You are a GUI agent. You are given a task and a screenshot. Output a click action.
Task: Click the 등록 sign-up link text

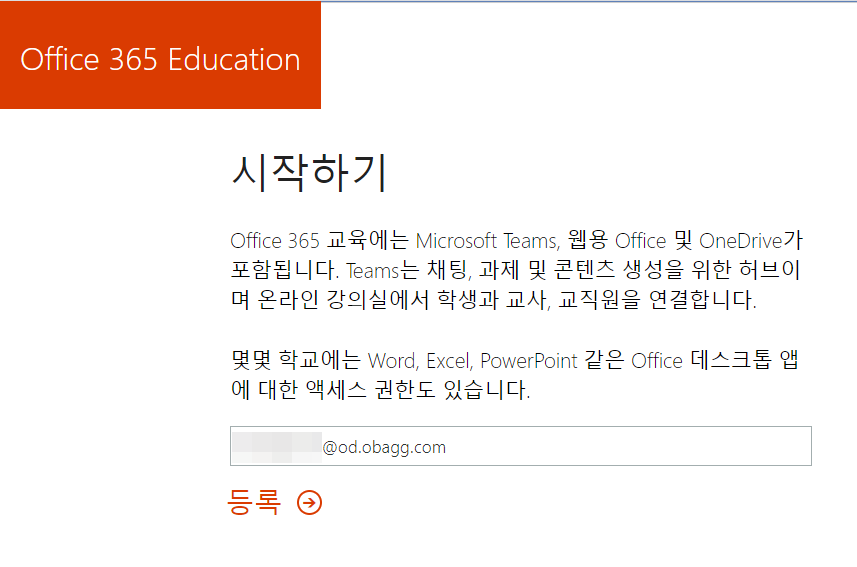pyautogui.click(x=254, y=502)
